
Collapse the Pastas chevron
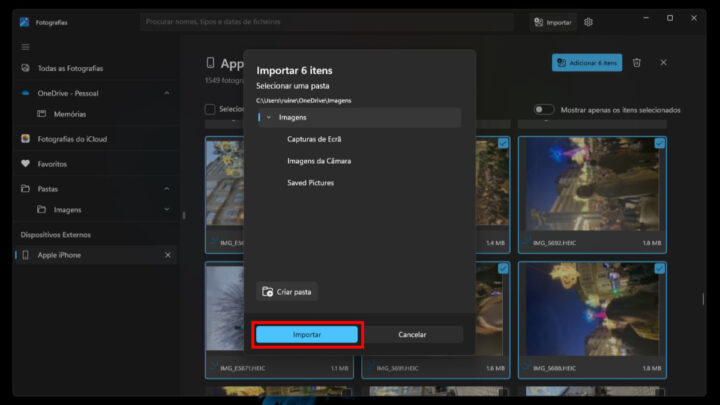click(167, 189)
